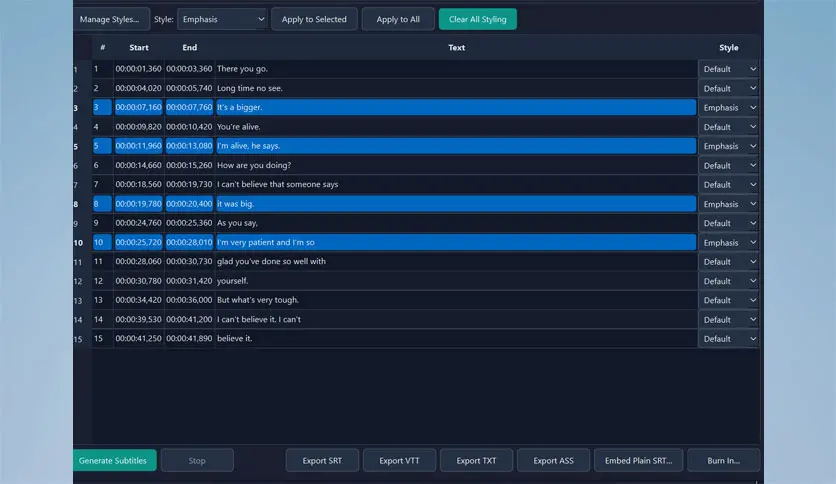
Task: Open the style dropdown for 'But what's very tough.'
Action: coord(729,300)
